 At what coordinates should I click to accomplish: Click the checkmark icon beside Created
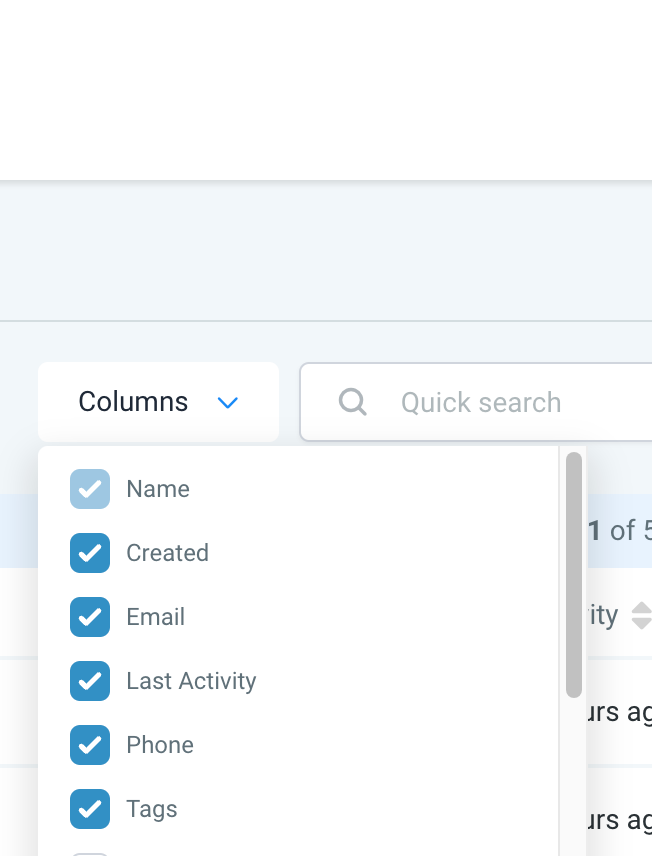90,553
